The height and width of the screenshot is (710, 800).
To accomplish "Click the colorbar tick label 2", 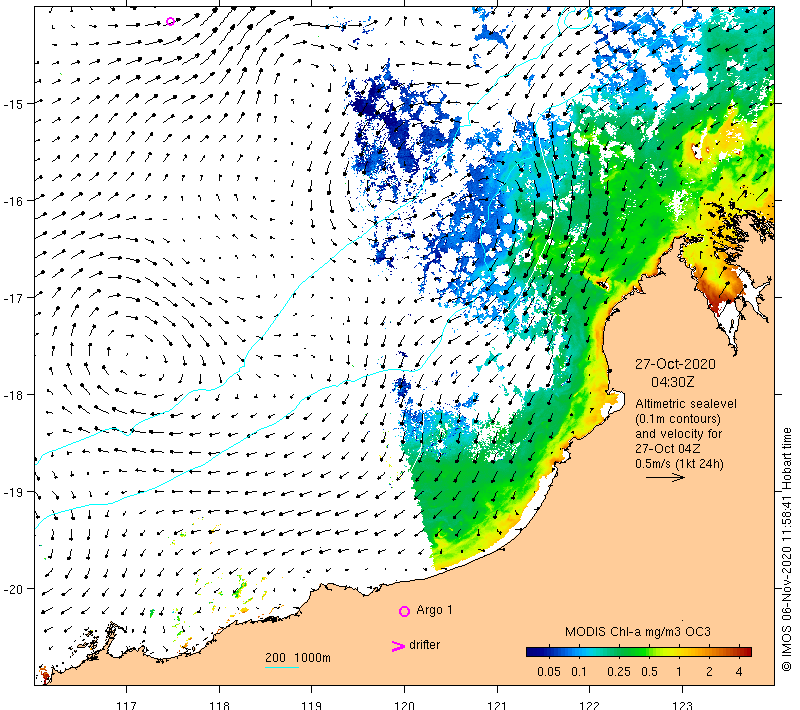I will click(709, 672).
